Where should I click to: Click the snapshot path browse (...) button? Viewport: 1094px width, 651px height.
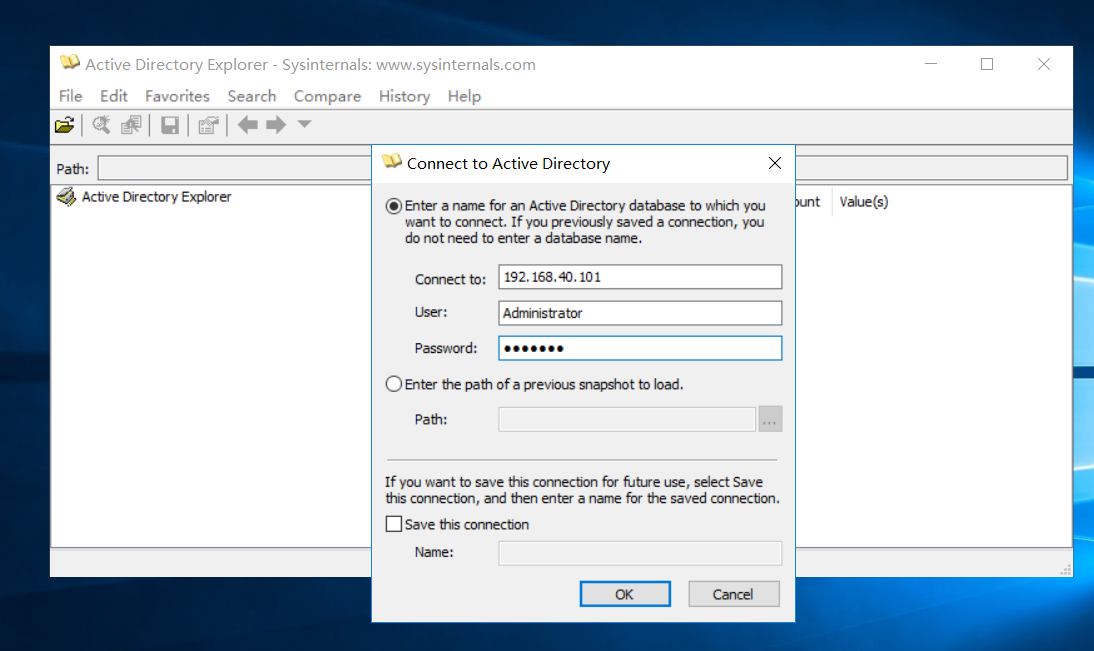[770, 419]
